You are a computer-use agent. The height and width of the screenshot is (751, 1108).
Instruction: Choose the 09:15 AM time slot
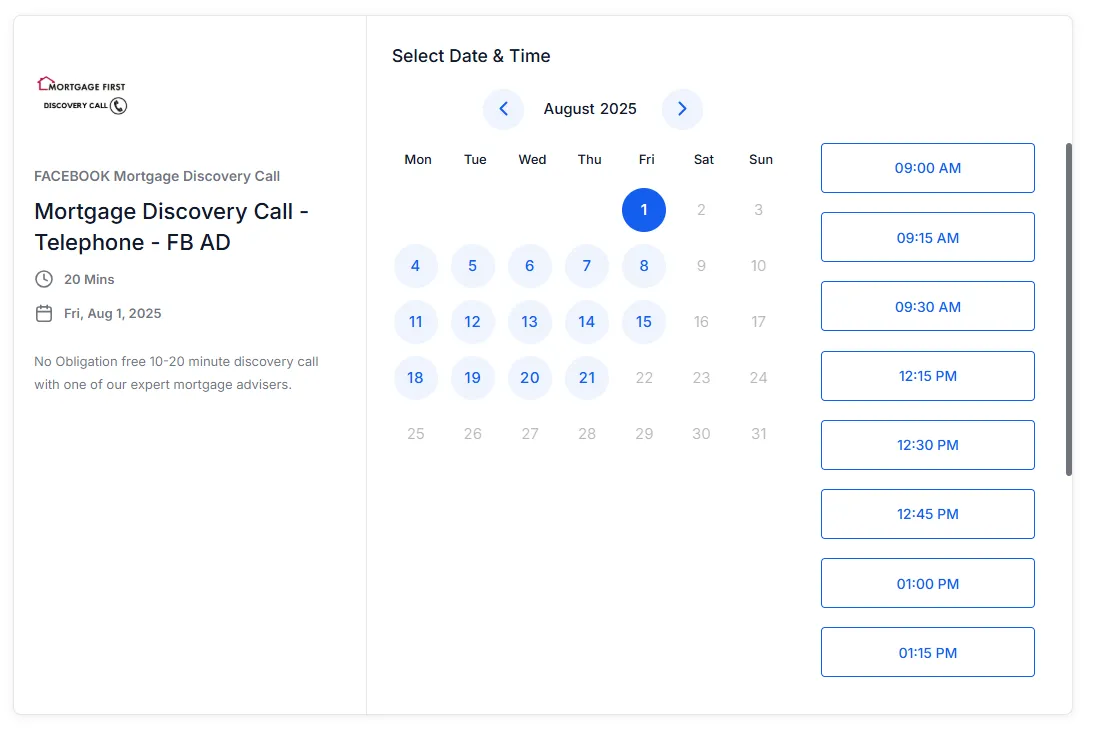pyautogui.click(x=927, y=238)
